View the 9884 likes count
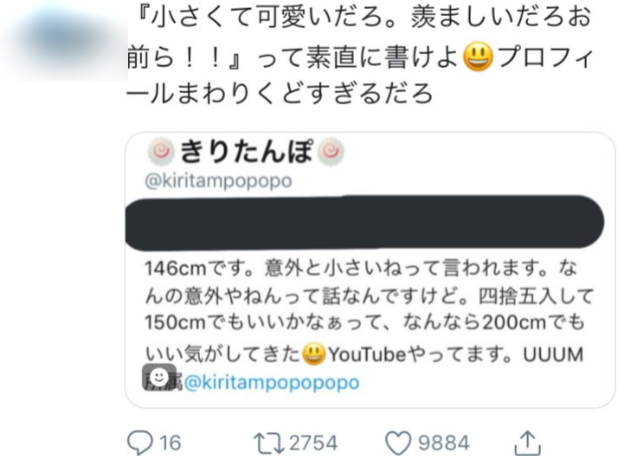The height and width of the screenshot is (456, 634). (x=444, y=443)
